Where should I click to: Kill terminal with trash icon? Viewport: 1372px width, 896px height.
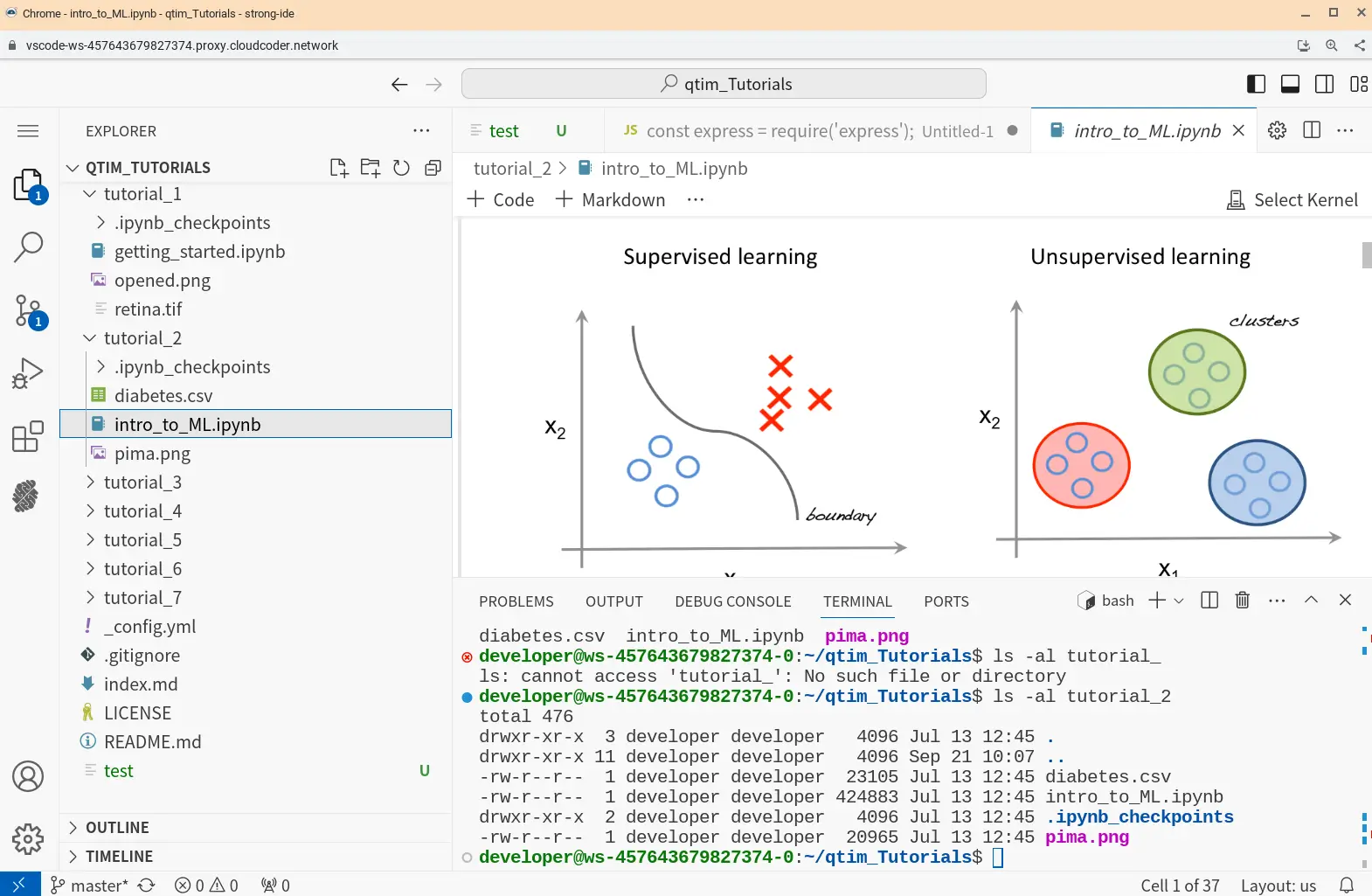(1242, 601)
